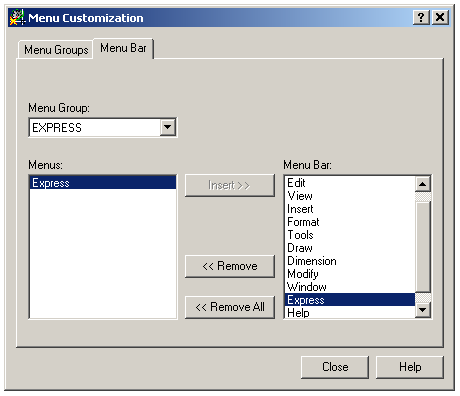Select Help entry in Menu Bar list
460x396 pixels.
[350, 312]
